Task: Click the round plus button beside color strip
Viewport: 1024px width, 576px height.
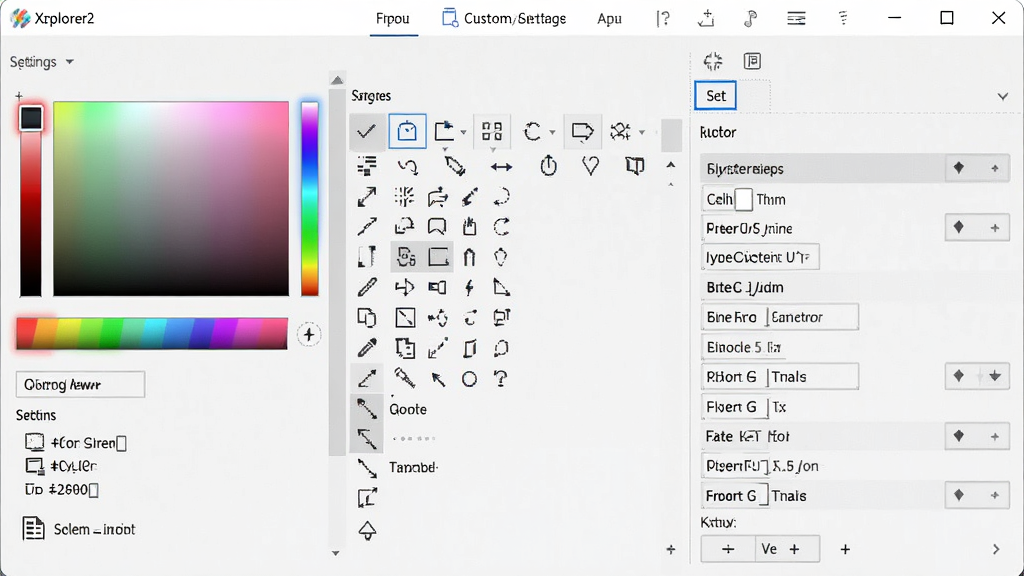Action: (x=309, y=334)
